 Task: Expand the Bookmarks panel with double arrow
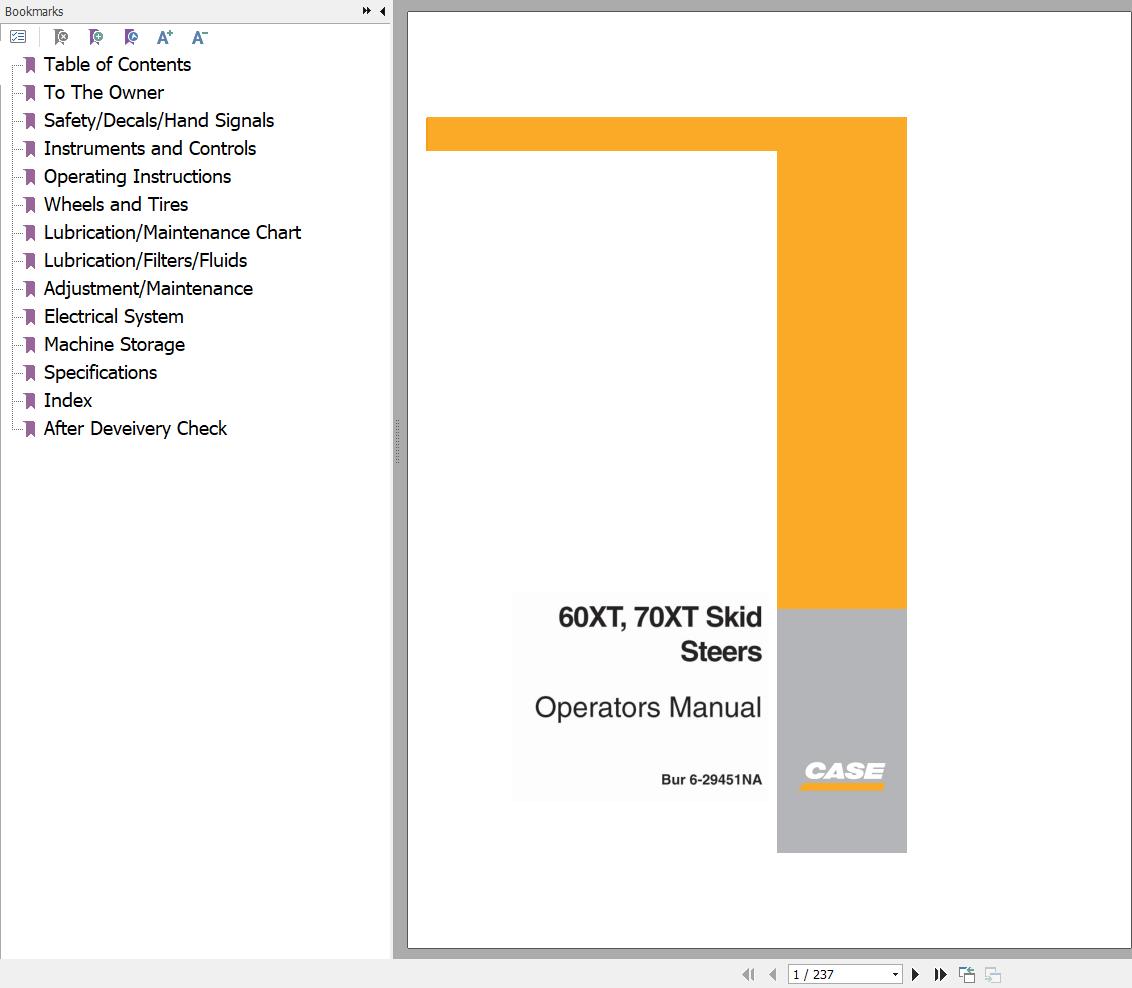[x=367, y=11]
